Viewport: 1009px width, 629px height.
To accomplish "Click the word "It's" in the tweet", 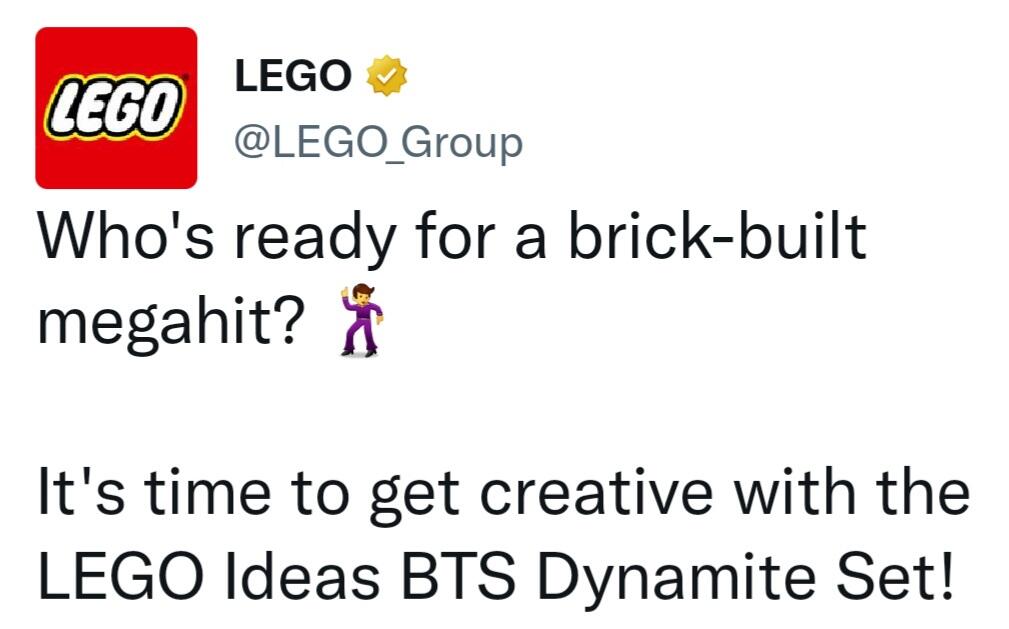I will [x=81, y=494].
